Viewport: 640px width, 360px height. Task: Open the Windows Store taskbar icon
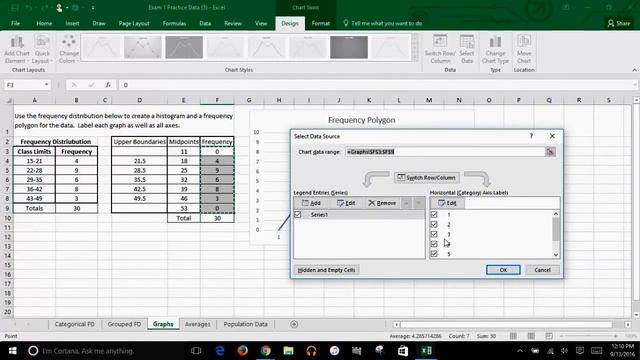coord(403,351)
